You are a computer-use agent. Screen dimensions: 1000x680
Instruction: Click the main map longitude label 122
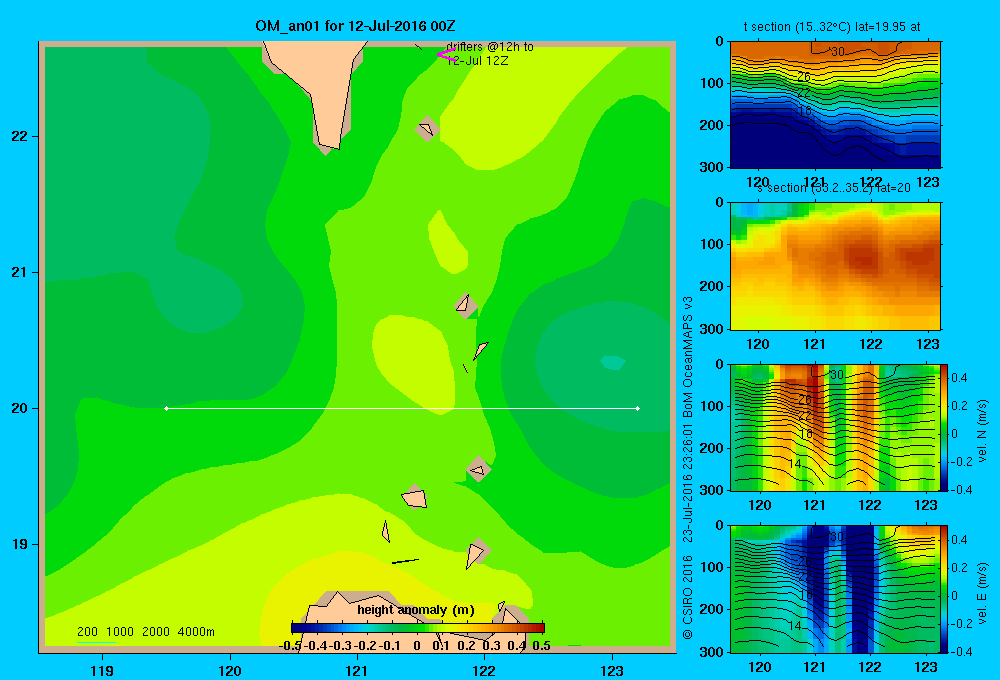[x=484, y=670]
